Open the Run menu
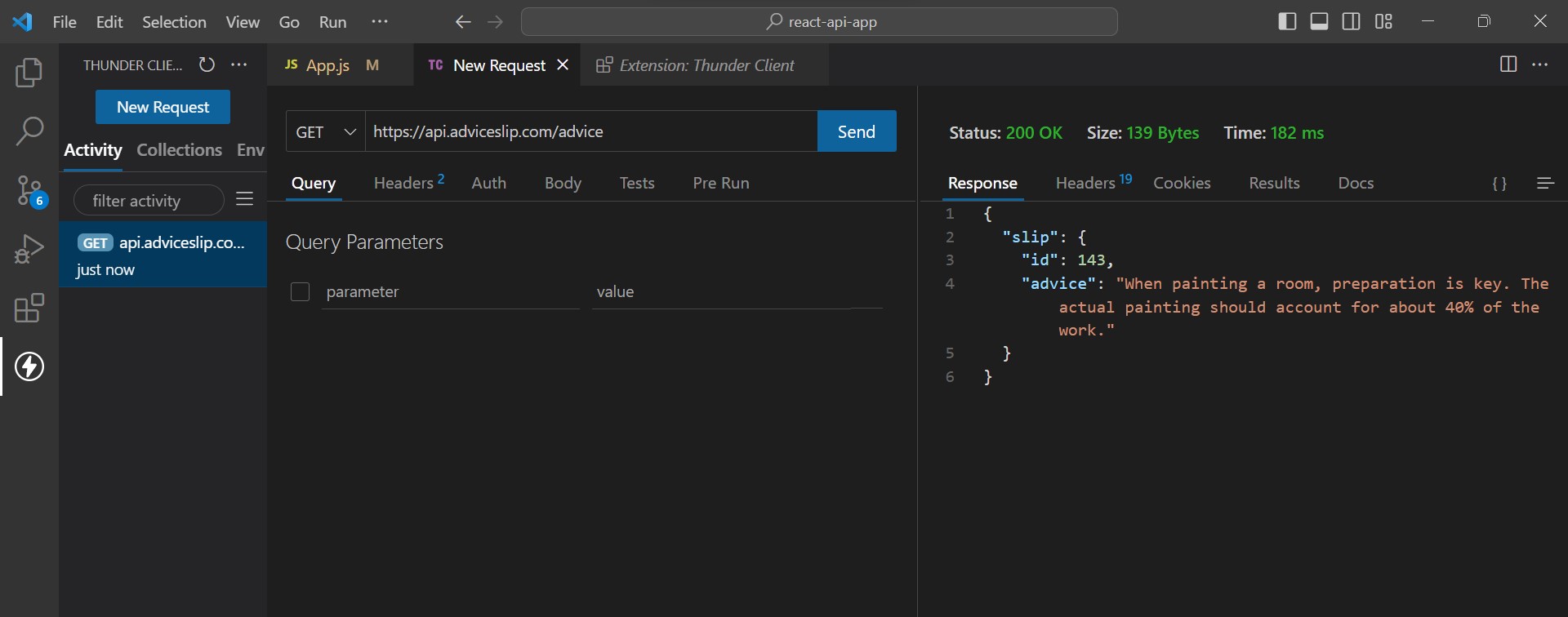1568x617 pixels. click(333, 22)
